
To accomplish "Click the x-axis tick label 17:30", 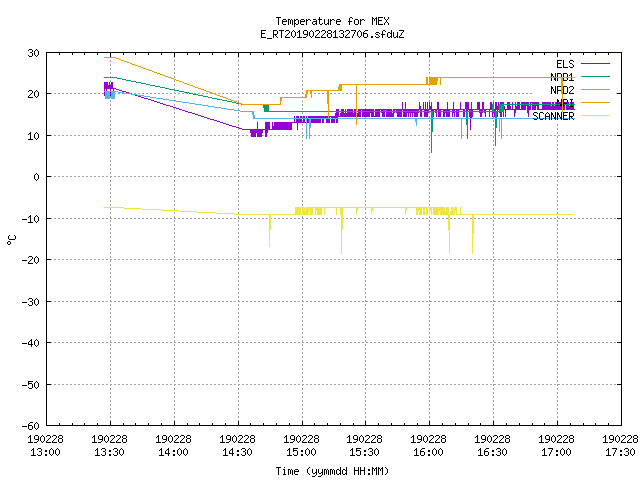I will coord(620,452).
